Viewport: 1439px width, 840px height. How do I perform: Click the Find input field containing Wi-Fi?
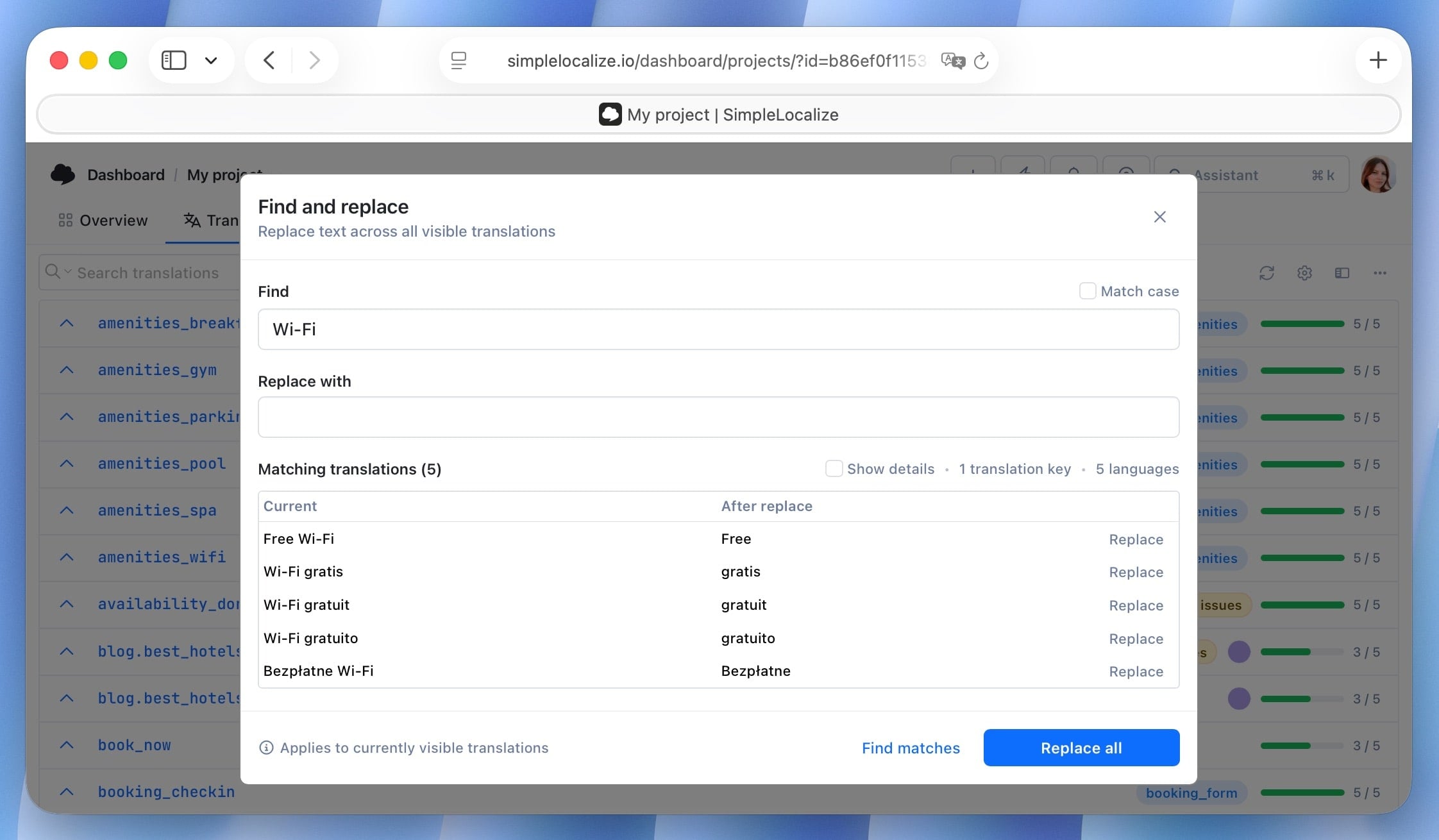tap(718, 329)
